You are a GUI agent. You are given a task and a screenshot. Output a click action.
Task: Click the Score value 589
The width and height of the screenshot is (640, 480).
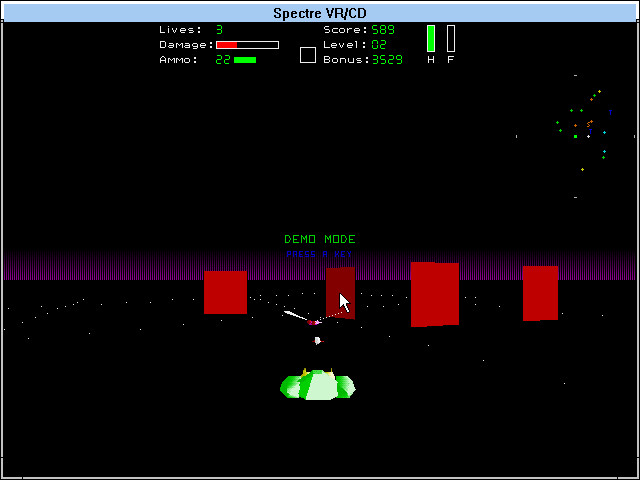383,30
